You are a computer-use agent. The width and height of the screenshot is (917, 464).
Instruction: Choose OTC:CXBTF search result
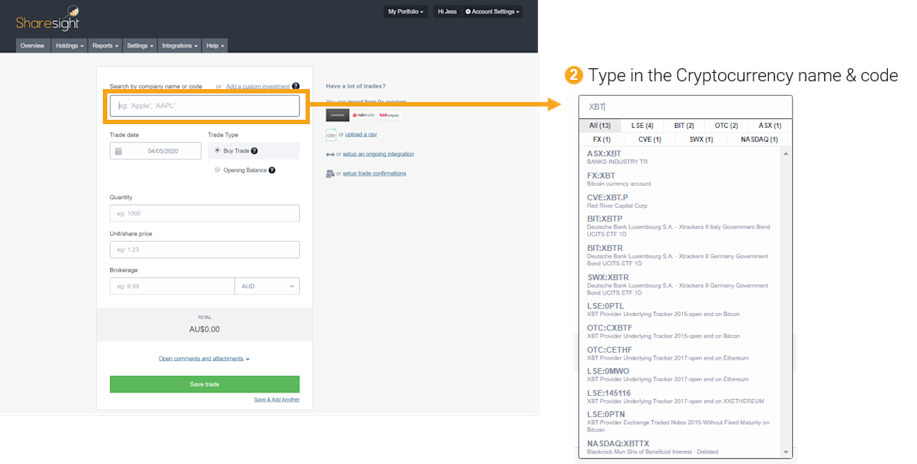click(x=681, y=332)
